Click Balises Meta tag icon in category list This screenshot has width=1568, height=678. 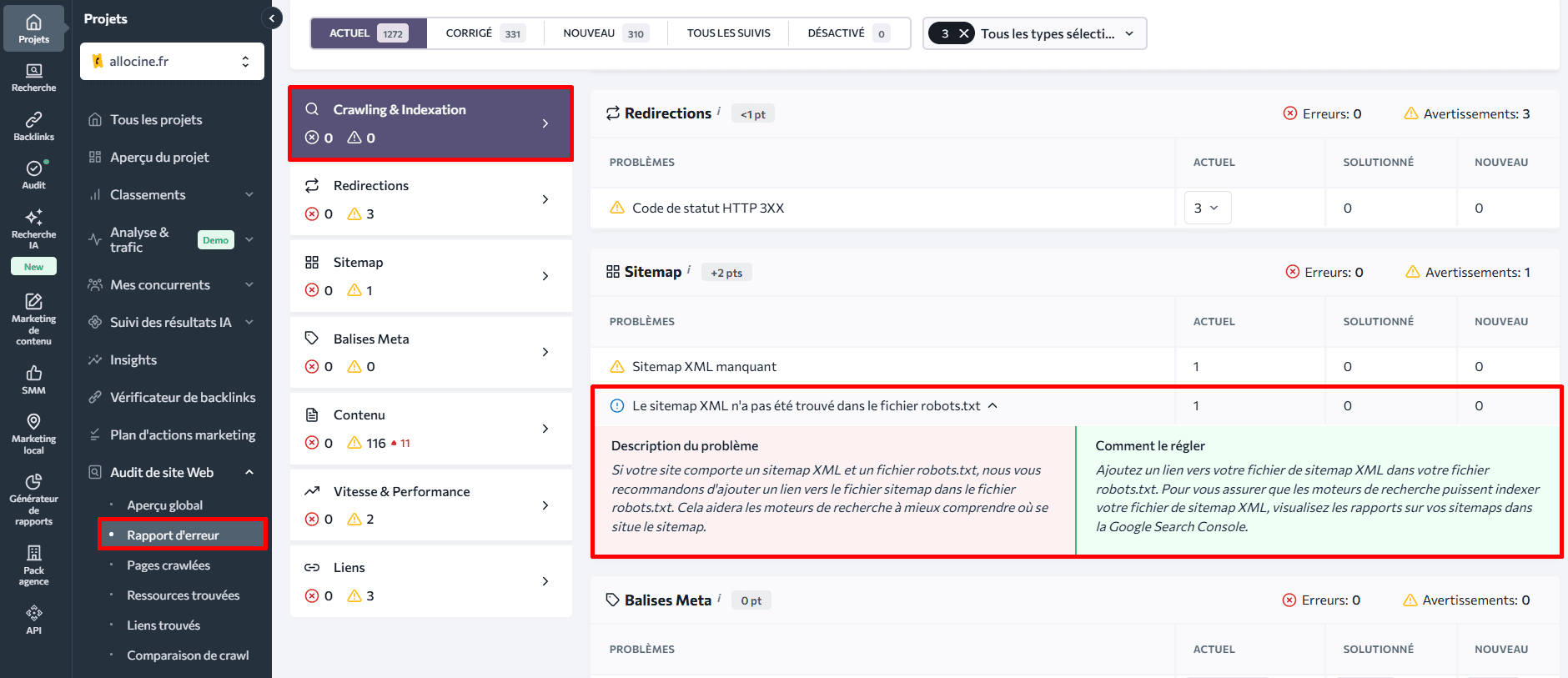pyautogui.click(x=312, y=338)
